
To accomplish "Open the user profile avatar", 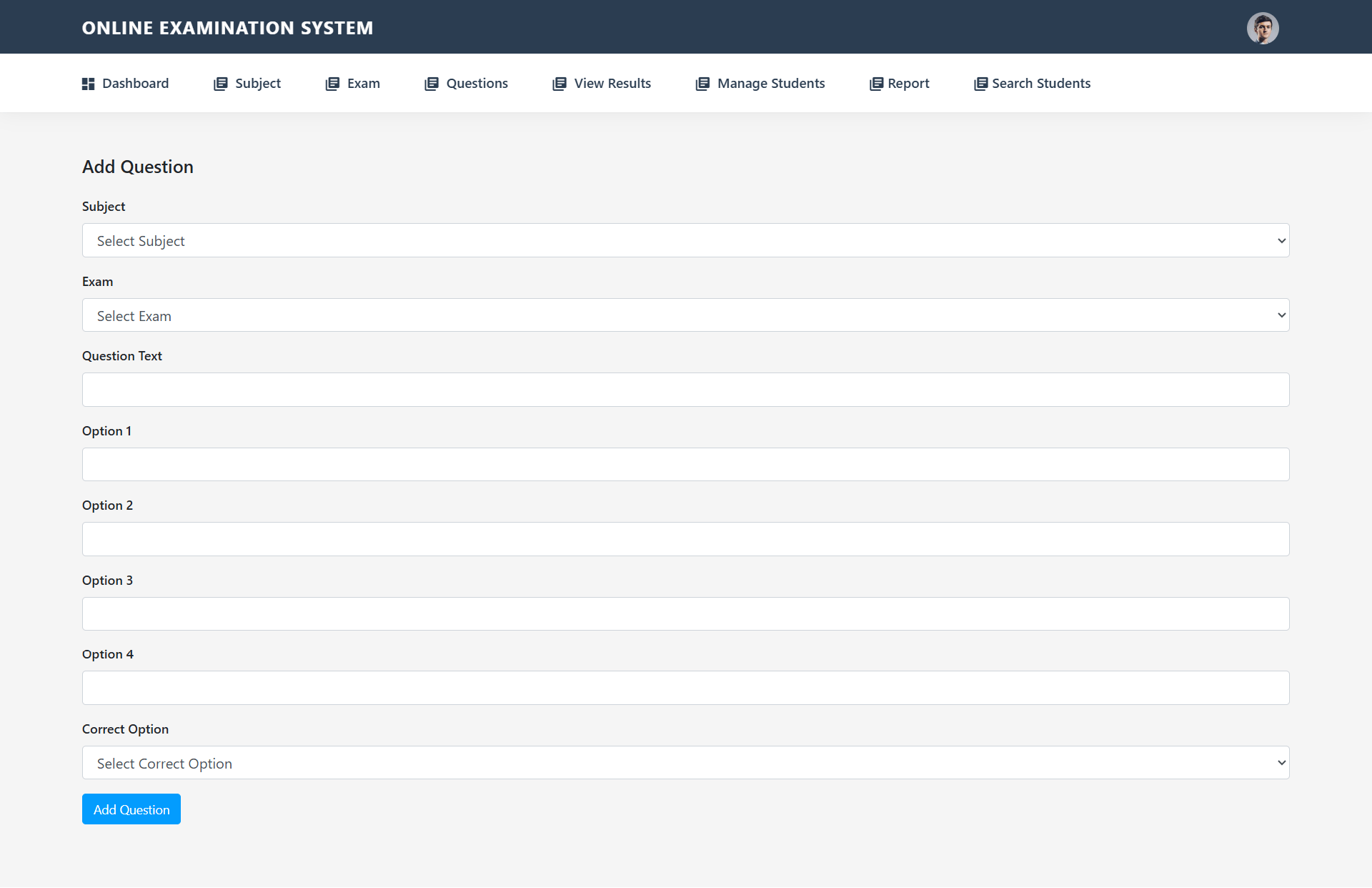I will click(x=1263, y=29).
